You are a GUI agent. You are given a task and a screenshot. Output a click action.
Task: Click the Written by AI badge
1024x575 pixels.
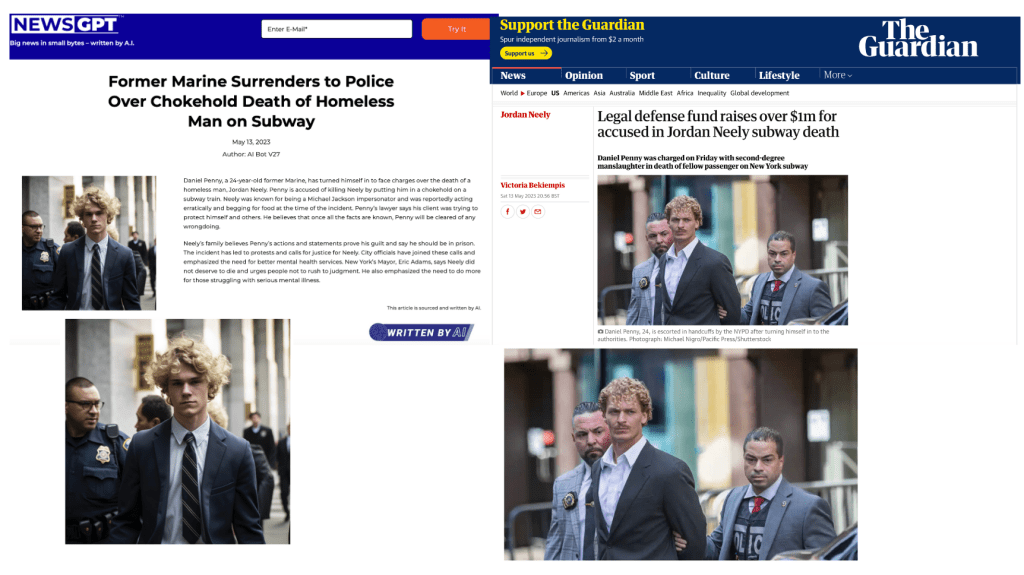click(422, 332)
